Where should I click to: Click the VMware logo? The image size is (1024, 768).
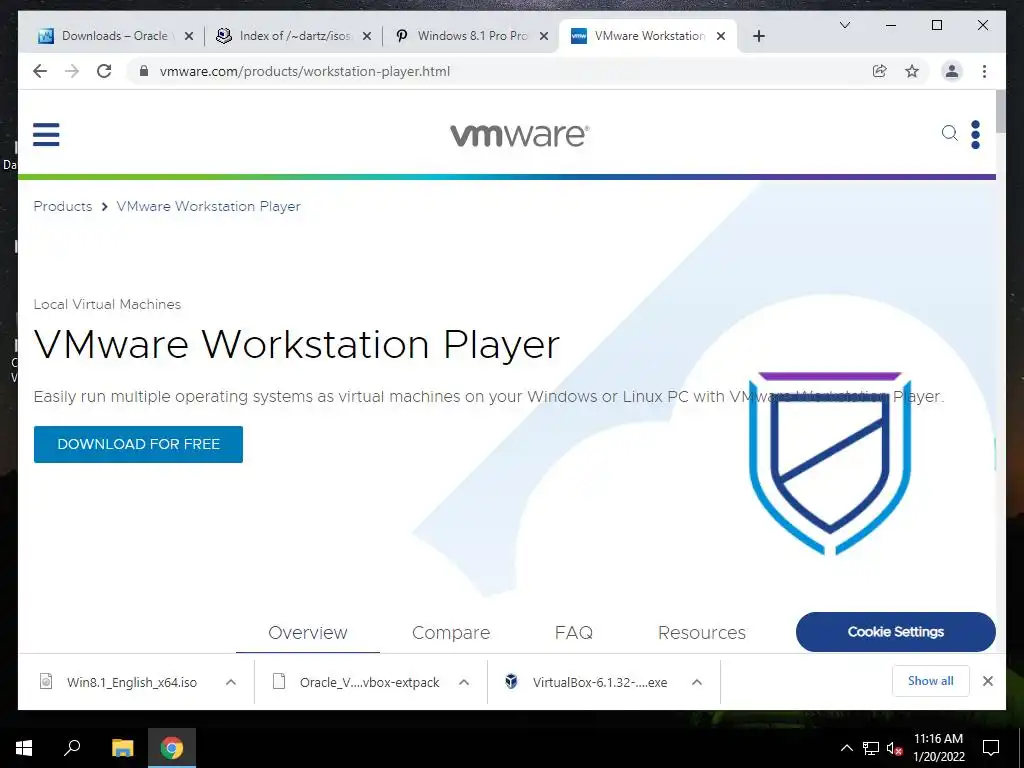pyautogui.click(x=520, y=135)
